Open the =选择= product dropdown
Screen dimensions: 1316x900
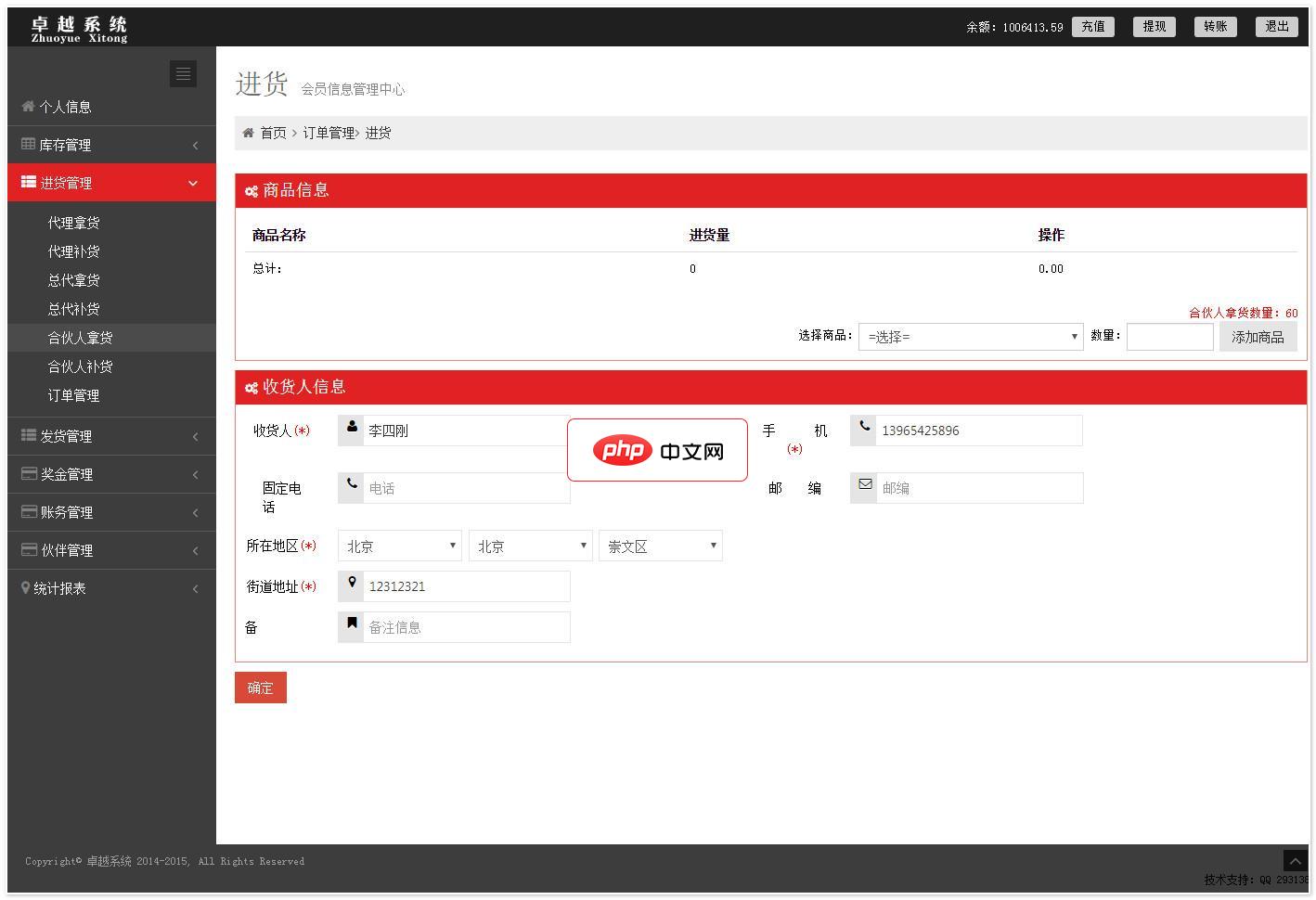point(970,336)
